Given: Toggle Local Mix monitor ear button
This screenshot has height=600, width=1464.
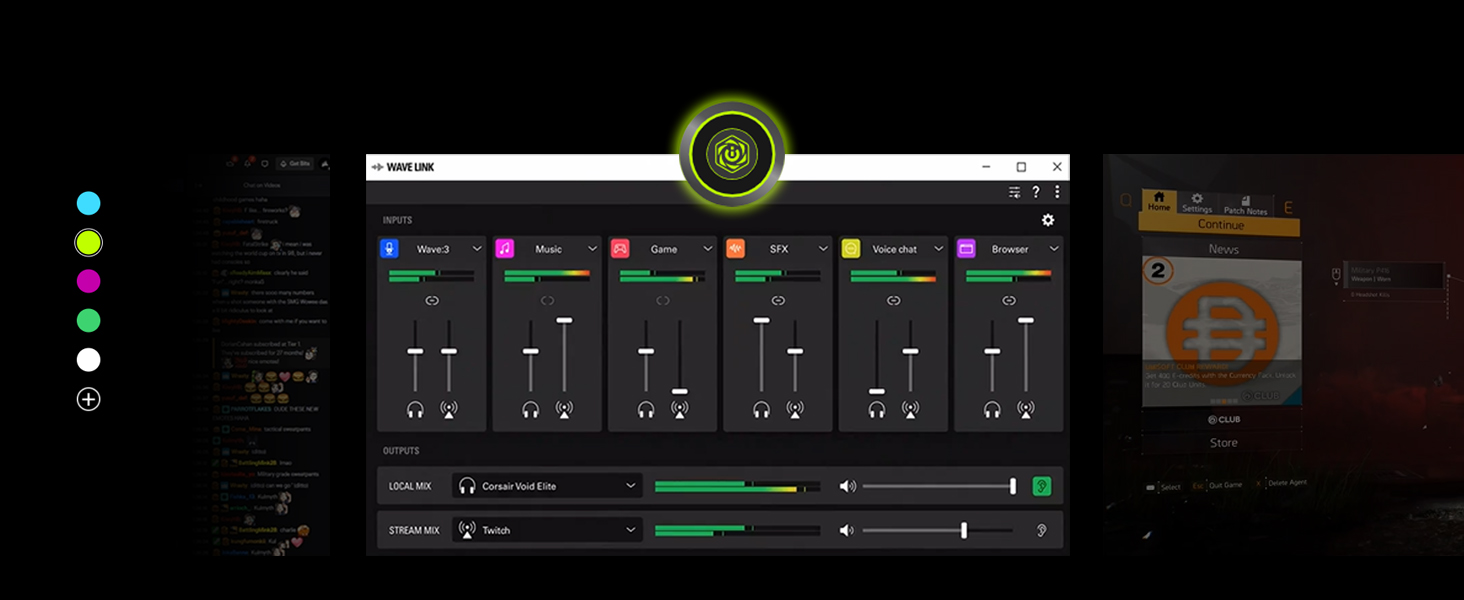Looking at the screenshot, I should 1041,486.
